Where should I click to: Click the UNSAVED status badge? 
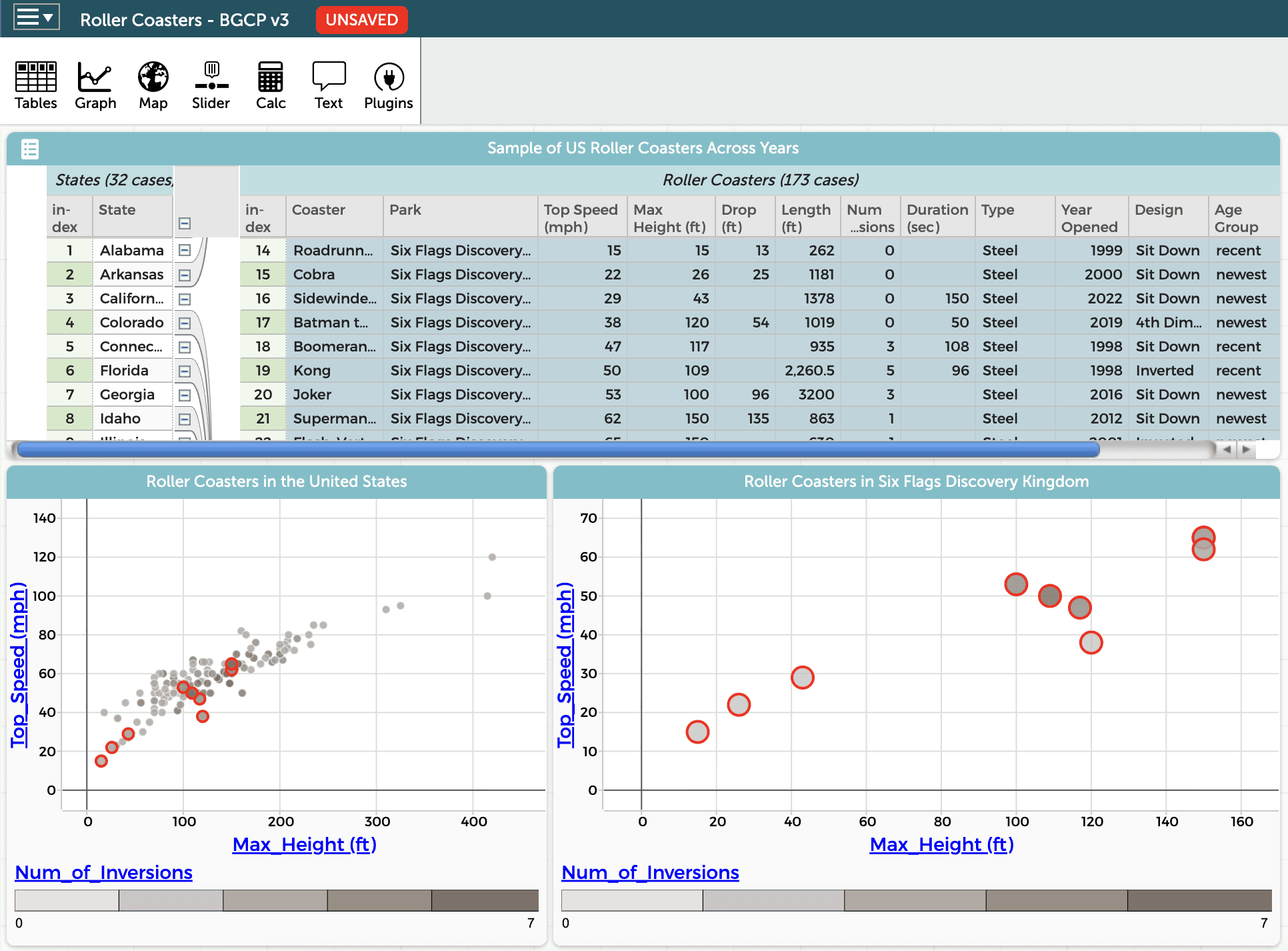361,19
